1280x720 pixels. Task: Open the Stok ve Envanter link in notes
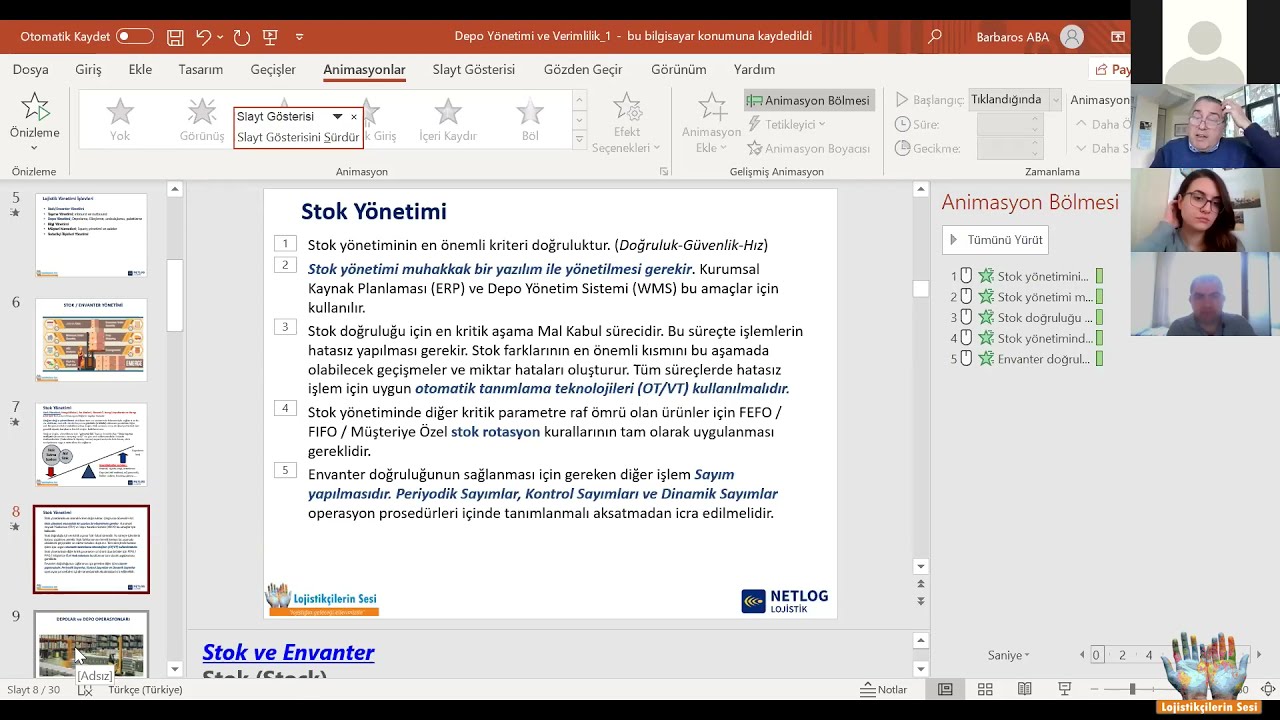coord(288,652)
